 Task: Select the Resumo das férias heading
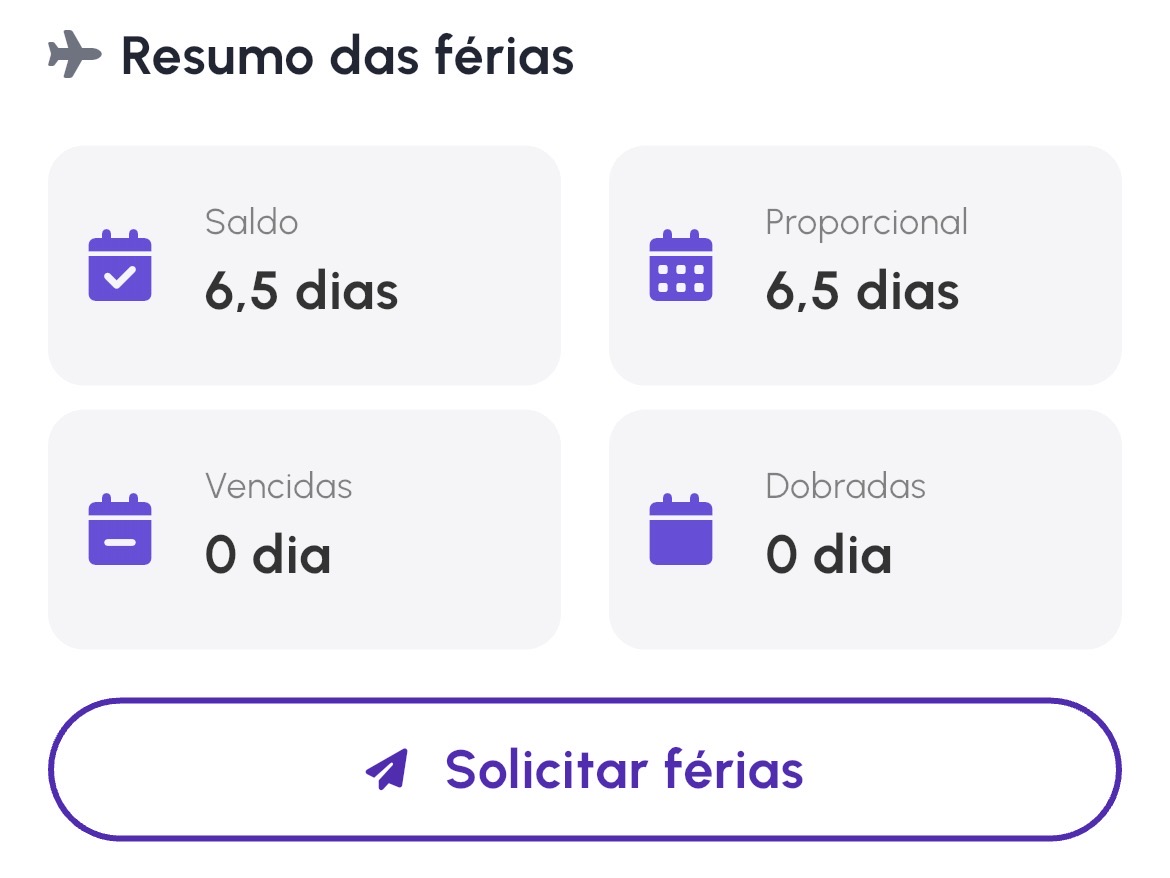tap(347, 56)
